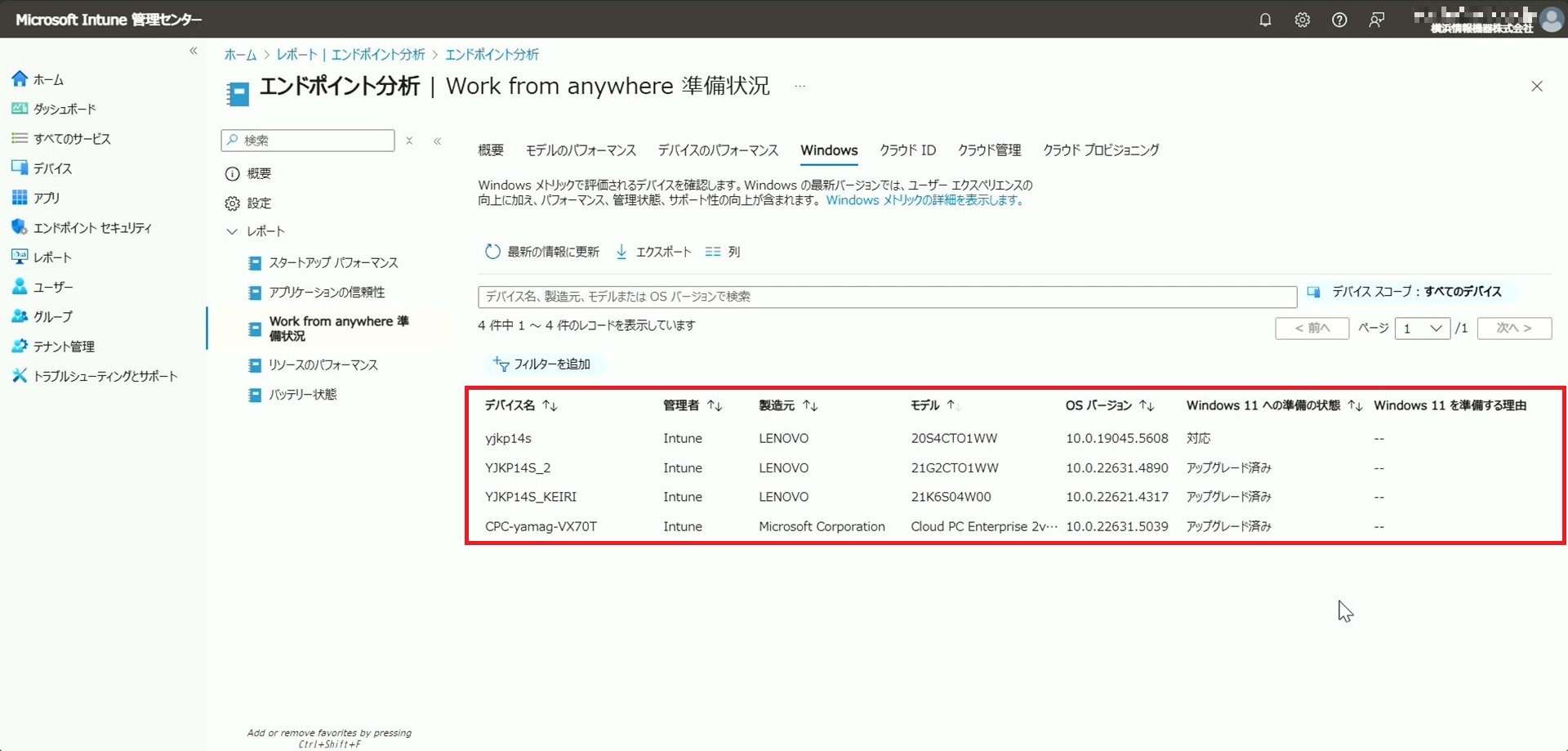Sort by 管理者 column
1568x751 pixels.
click(693, 405)
